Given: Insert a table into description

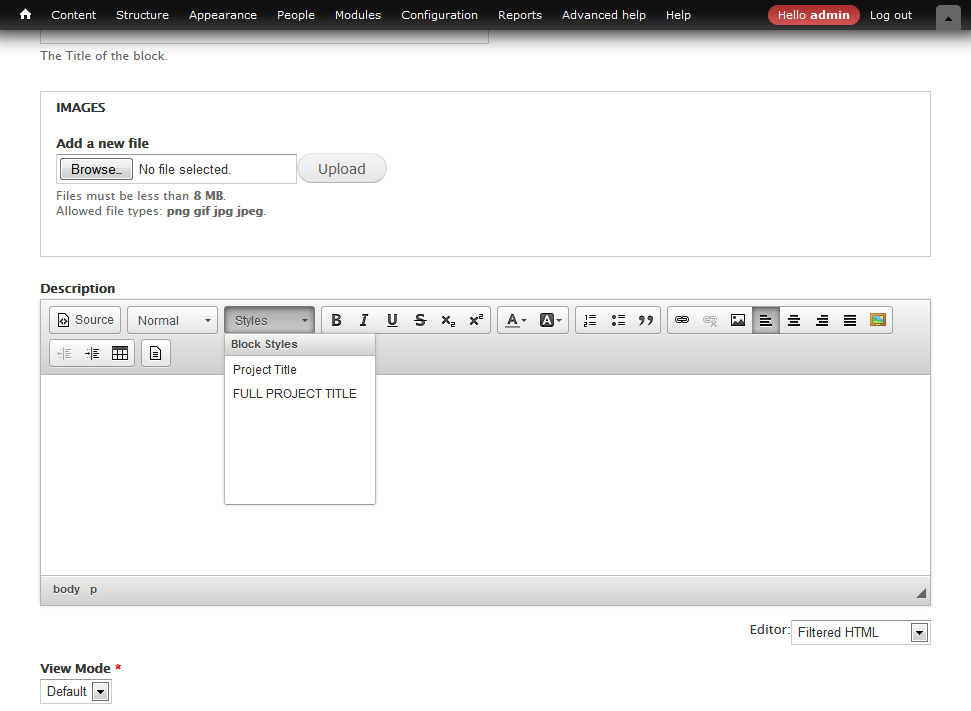Looking at the screenshot, I should click(x=120, y=353).
